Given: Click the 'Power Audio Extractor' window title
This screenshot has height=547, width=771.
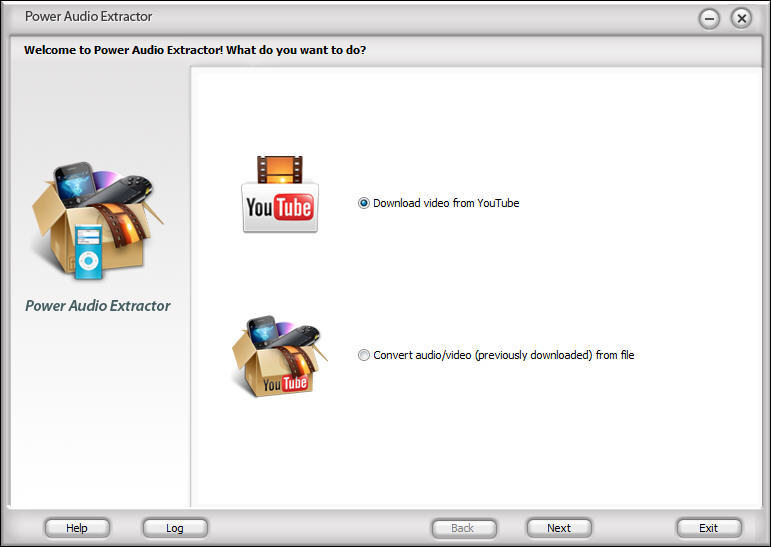Looking at the screenshot, I should point(89,17).
